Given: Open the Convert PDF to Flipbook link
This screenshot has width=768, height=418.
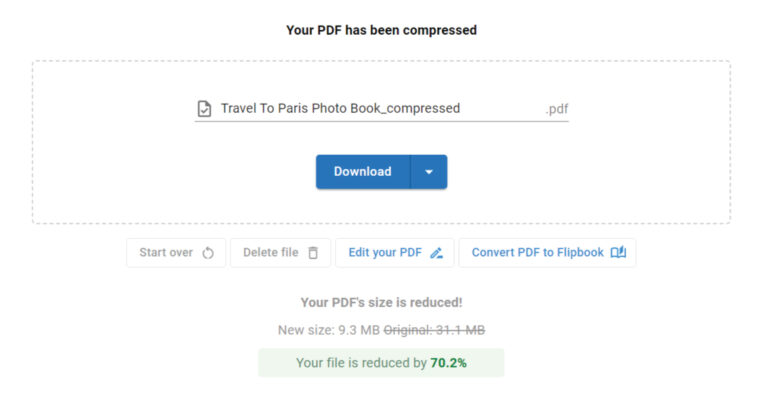Looking at the screenshot, I should [x=537, y=253].
